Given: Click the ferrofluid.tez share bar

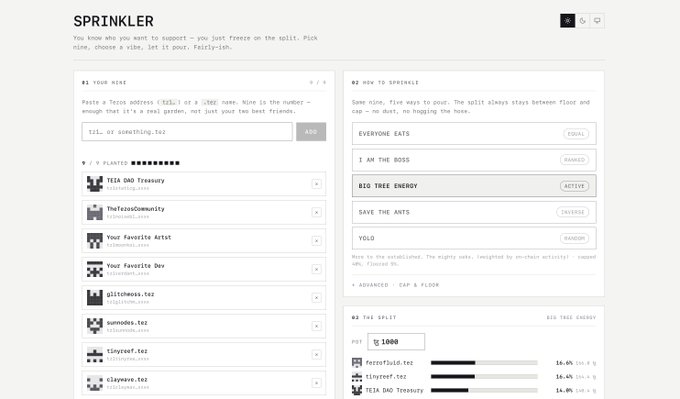Looking at the screenshot, I should pos(484,363).
